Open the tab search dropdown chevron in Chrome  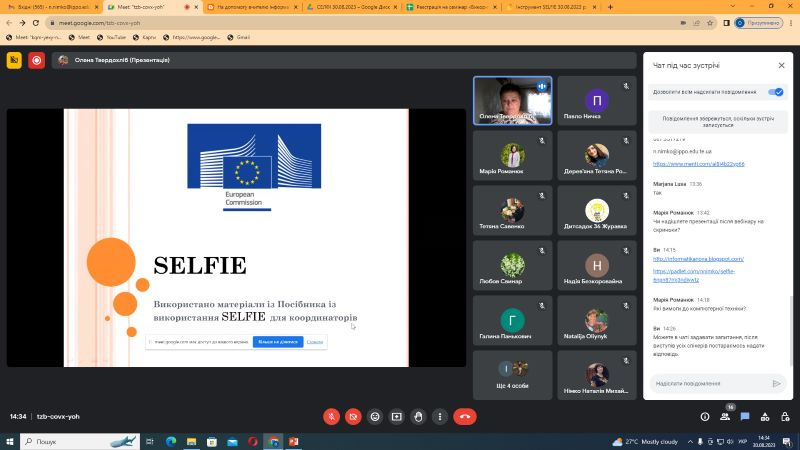coord(733,7)
